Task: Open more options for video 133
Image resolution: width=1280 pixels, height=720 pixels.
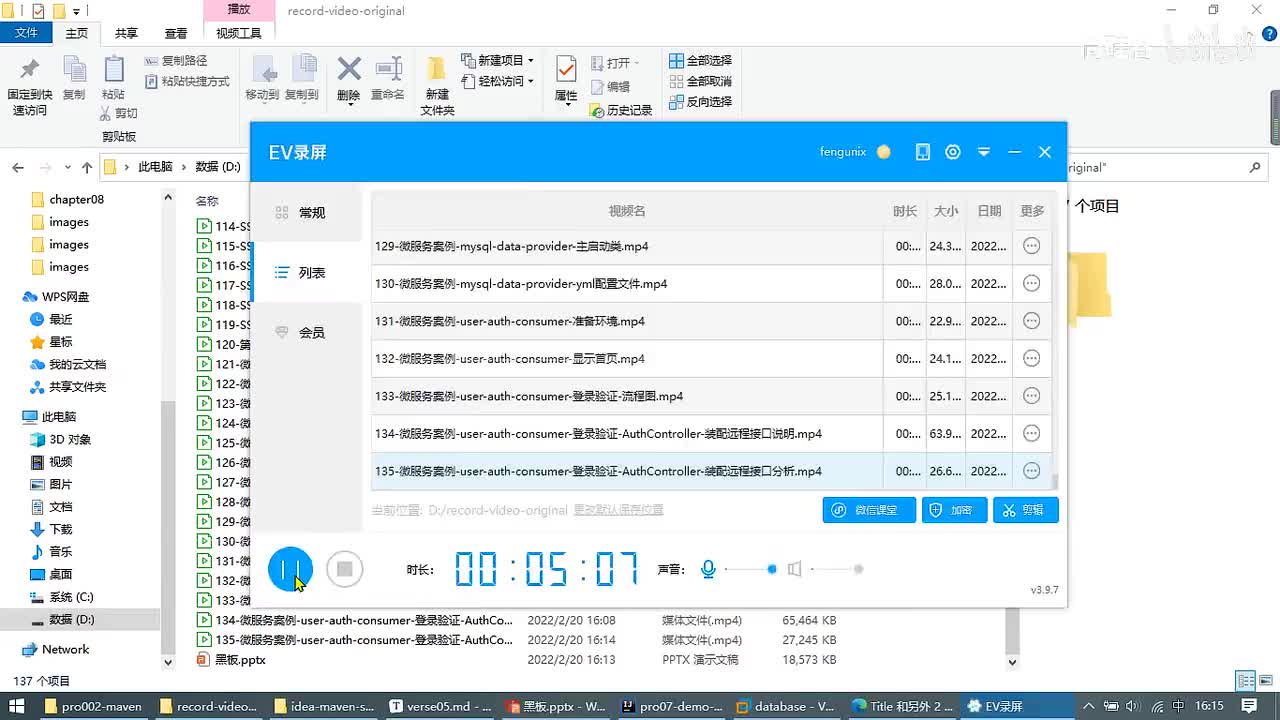Action: [1032, 396]
